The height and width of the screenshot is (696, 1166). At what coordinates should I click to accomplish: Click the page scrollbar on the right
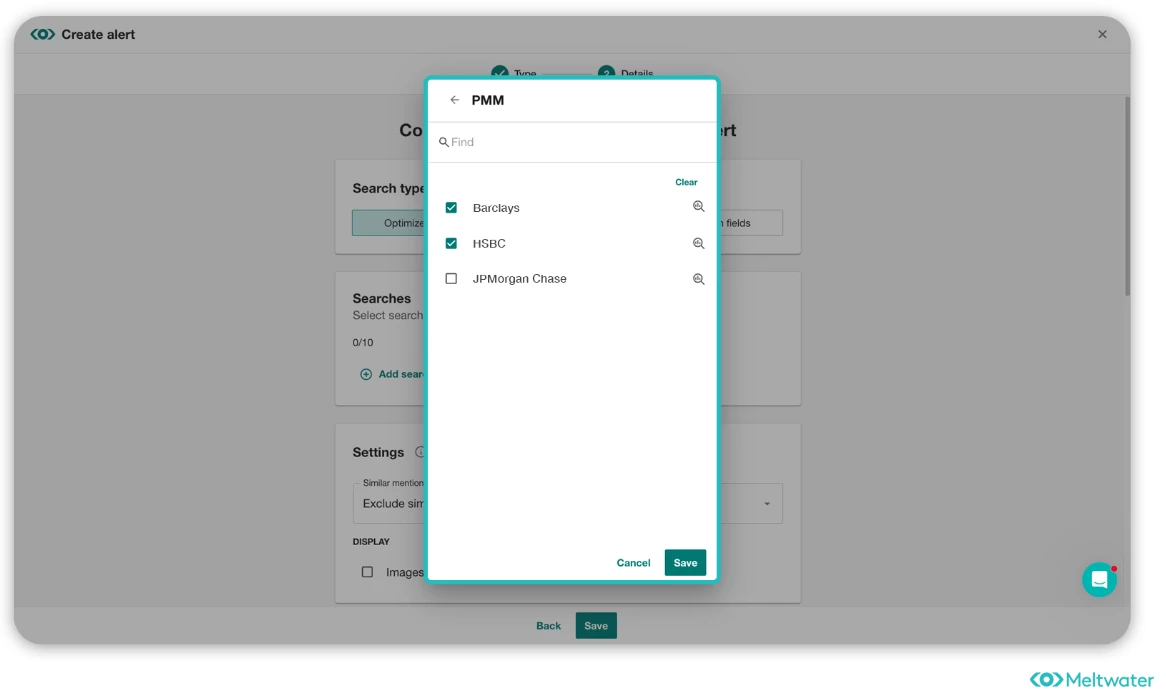point(1127,197)
